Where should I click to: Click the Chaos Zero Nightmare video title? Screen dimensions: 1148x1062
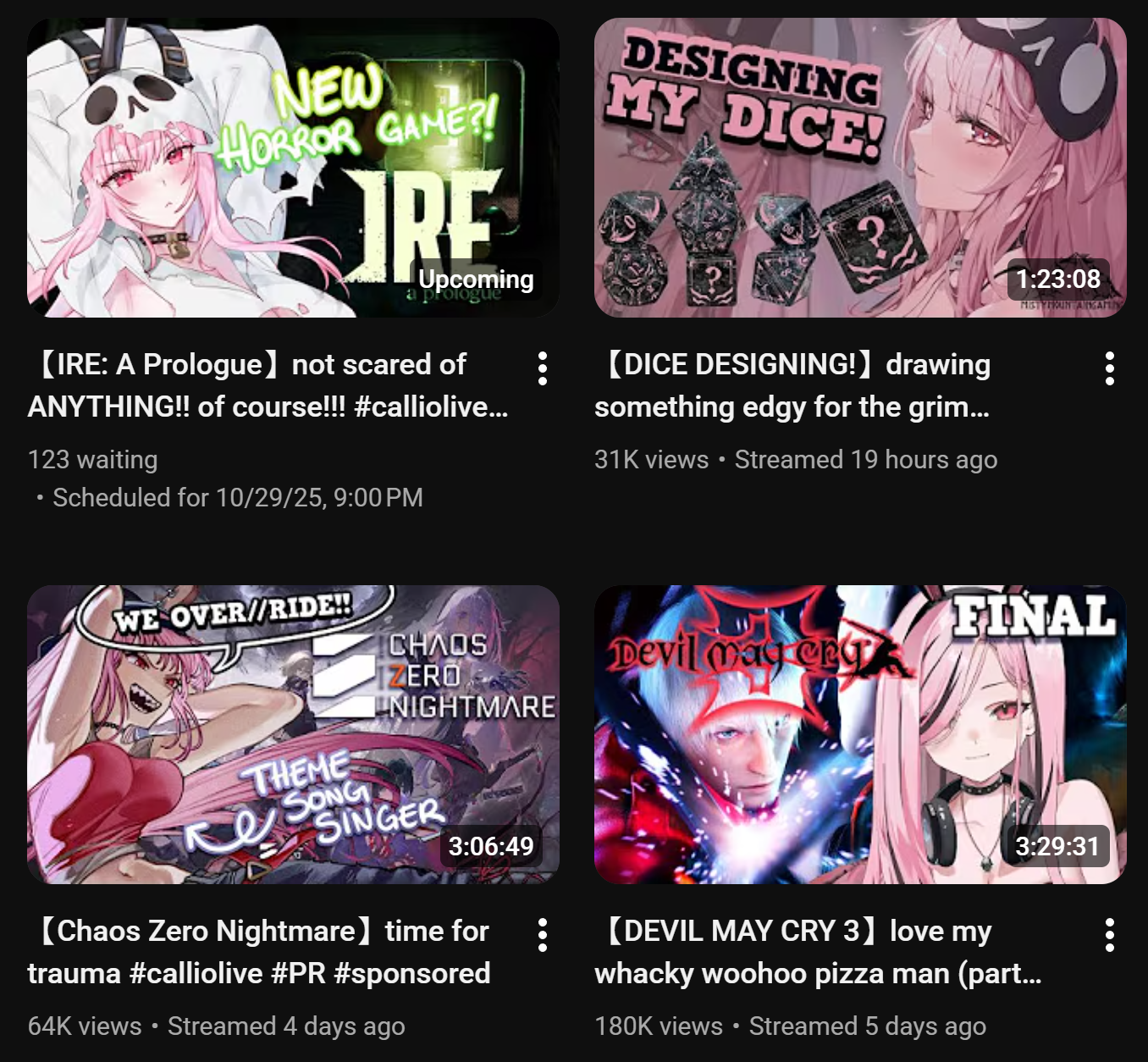tap(259, 952)
